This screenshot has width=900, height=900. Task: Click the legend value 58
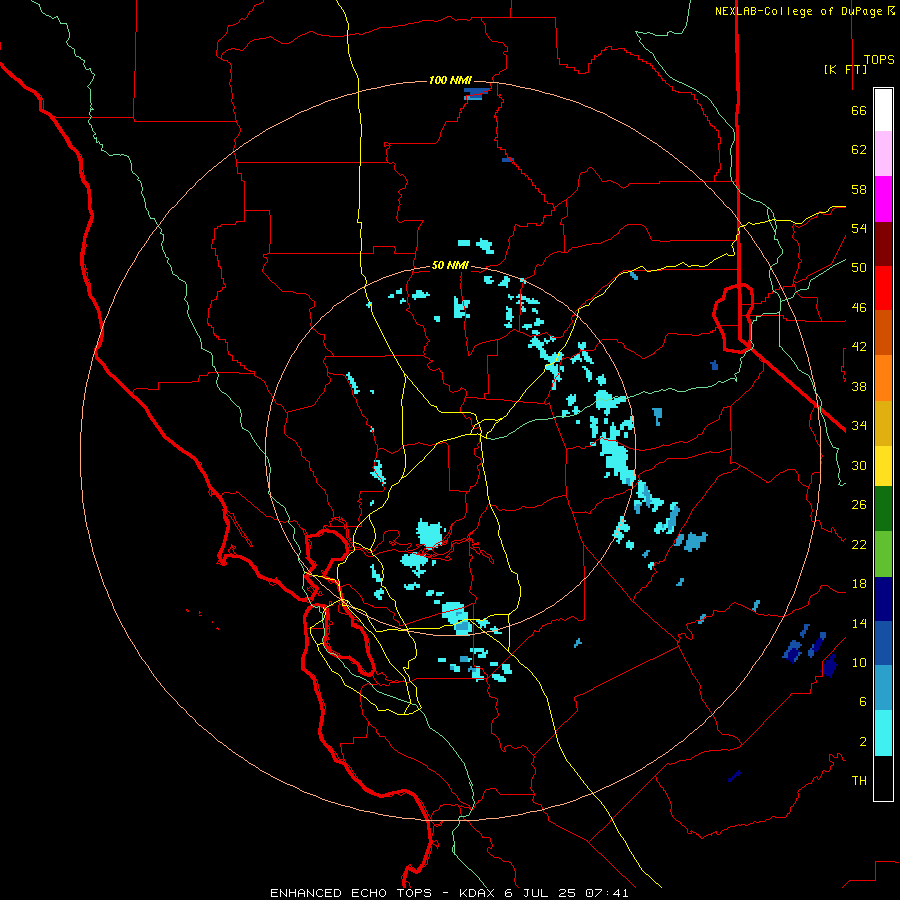point(859,189)
